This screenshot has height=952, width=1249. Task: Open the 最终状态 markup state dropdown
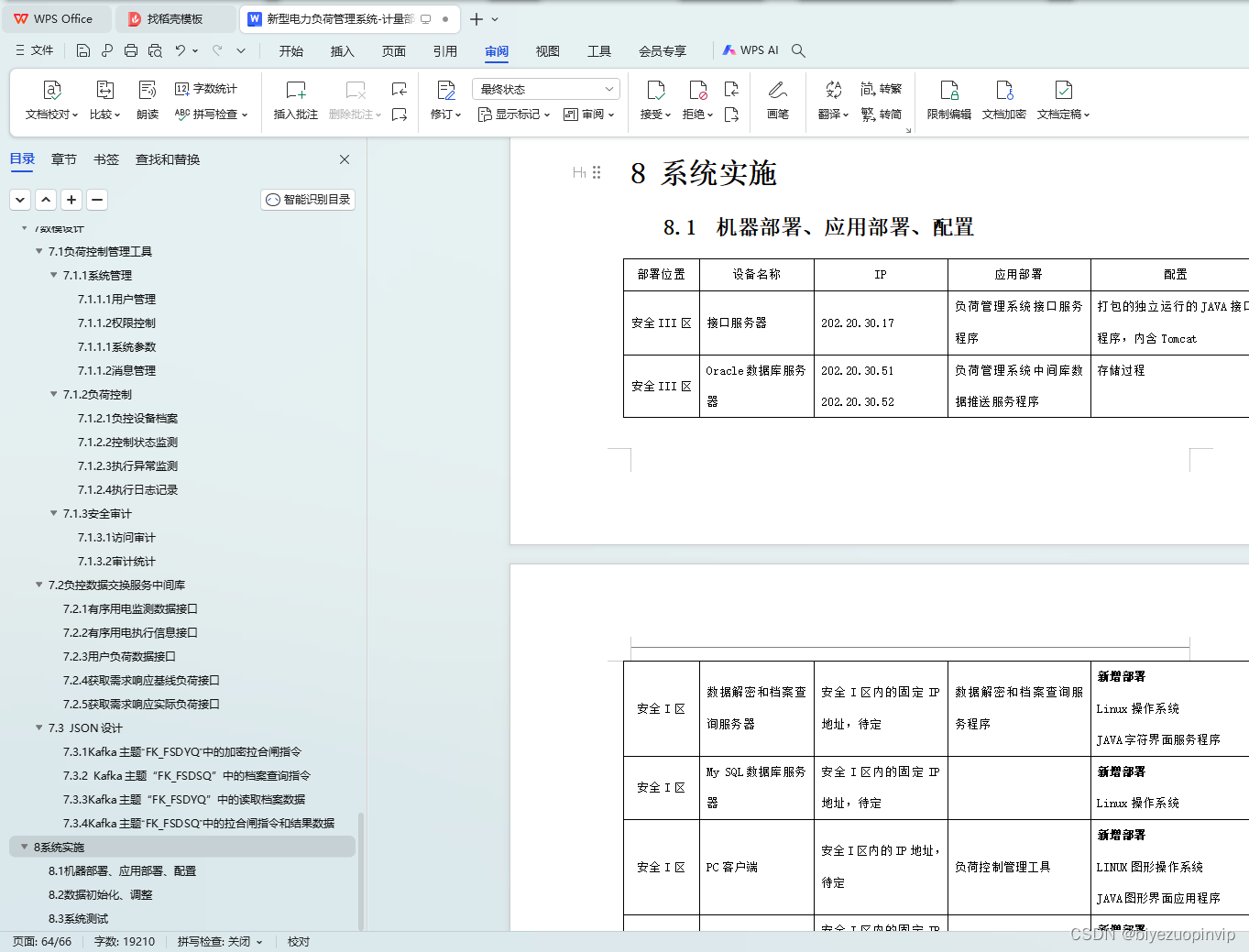pyautogui.click(x=546, y=89)
